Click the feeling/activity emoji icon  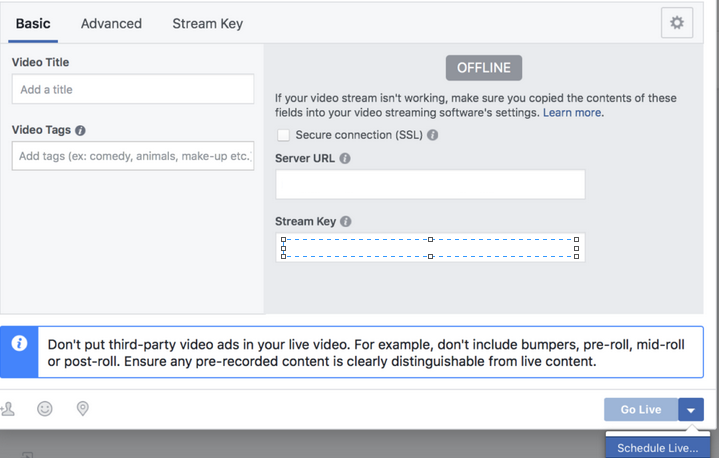(x=45, y=408)
